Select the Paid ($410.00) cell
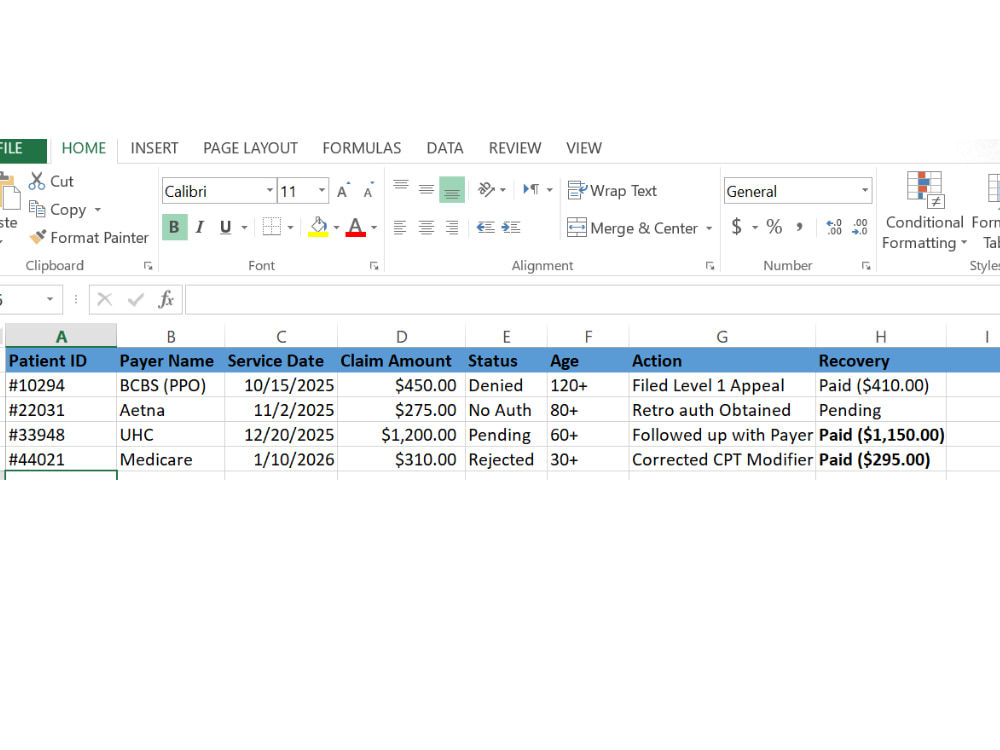The width and height of the screenshot is (1000, 750). [x=881, y=385]
